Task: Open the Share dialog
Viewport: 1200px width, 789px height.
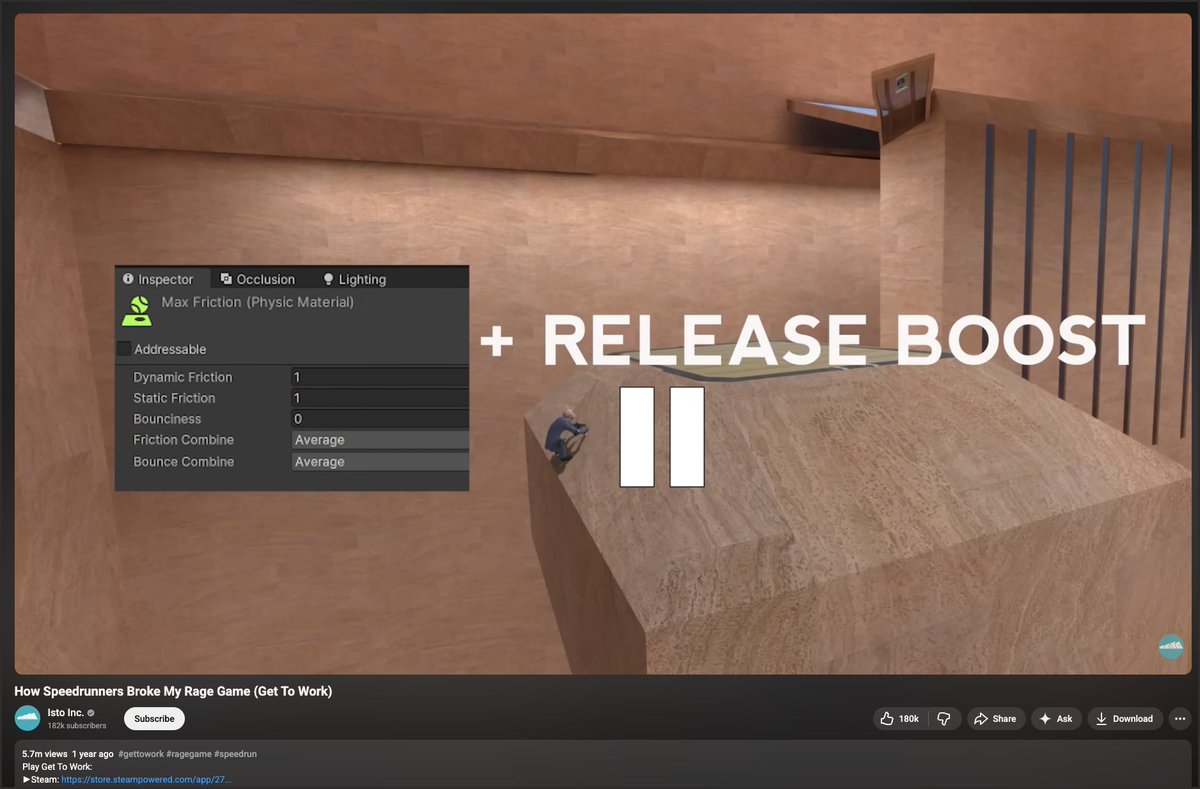Action: coord(995,719)
